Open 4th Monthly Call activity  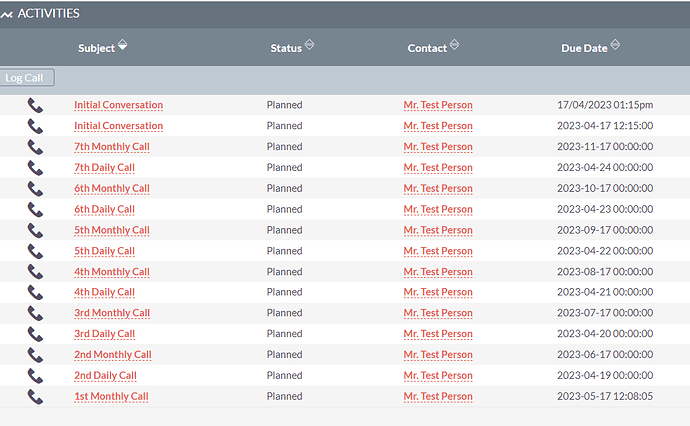tap(112, 272)
